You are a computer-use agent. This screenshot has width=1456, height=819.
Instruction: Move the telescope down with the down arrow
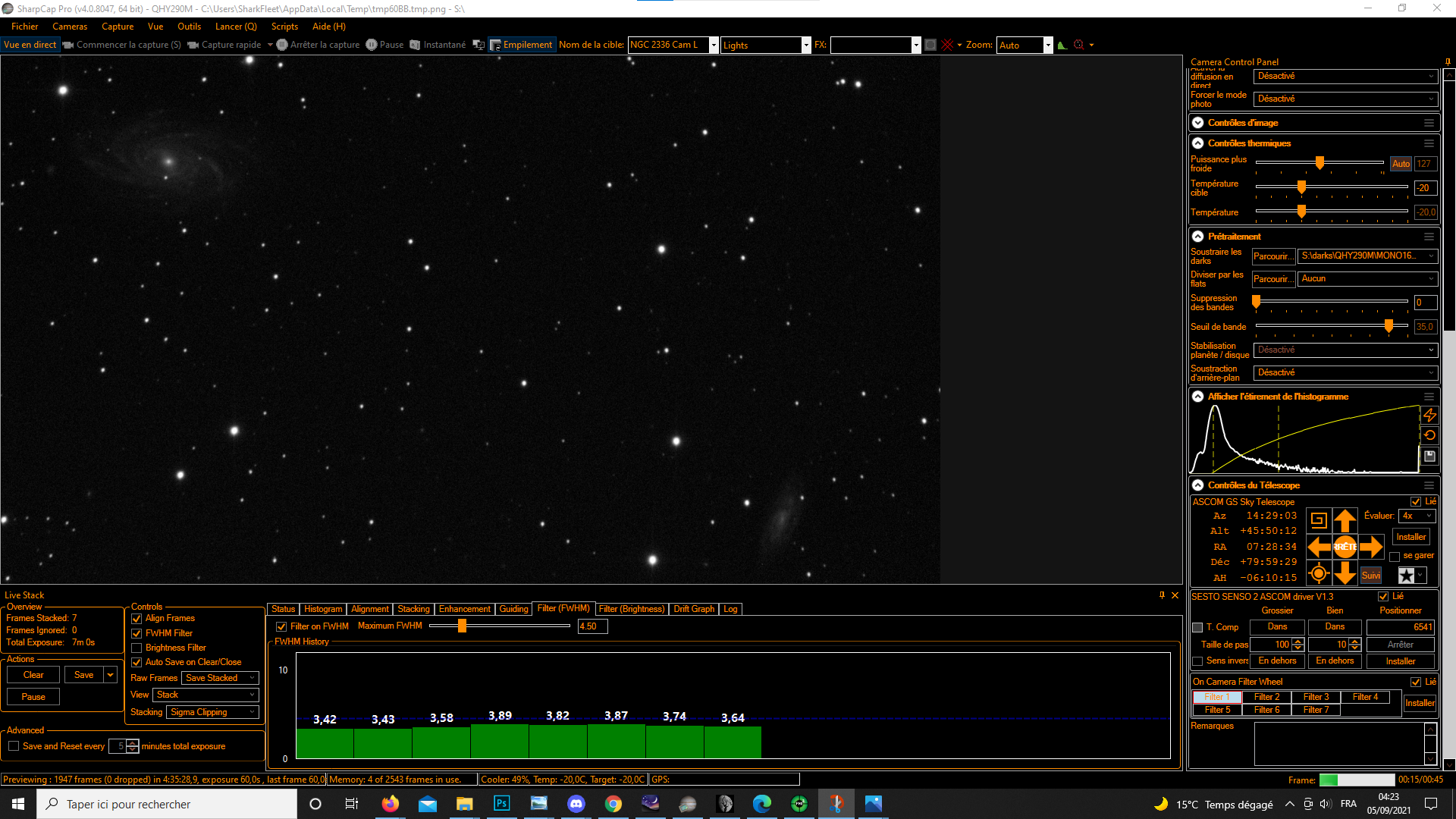coord(1345,573)
